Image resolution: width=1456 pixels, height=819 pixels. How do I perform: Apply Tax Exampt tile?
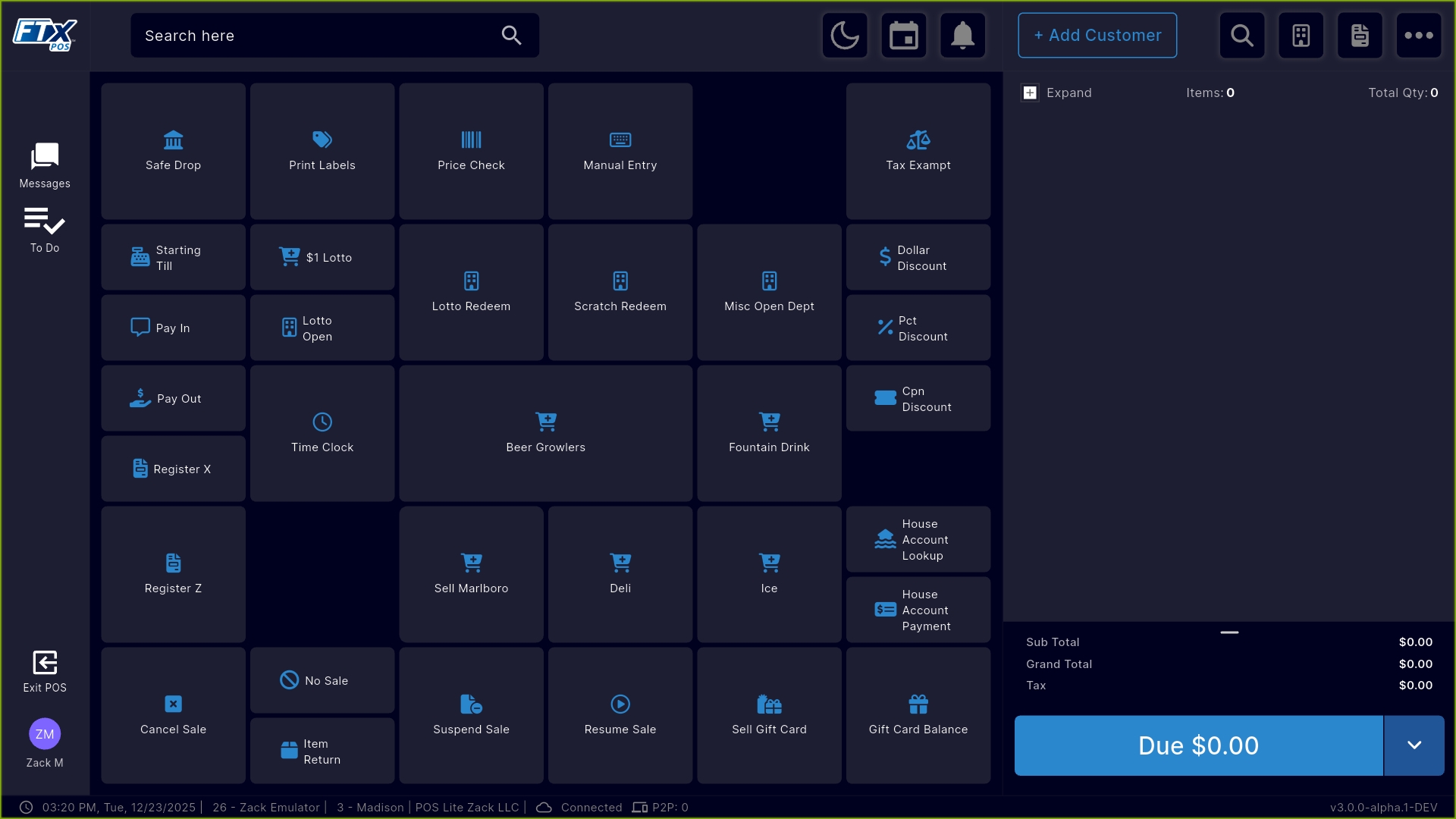click(918, 151)
